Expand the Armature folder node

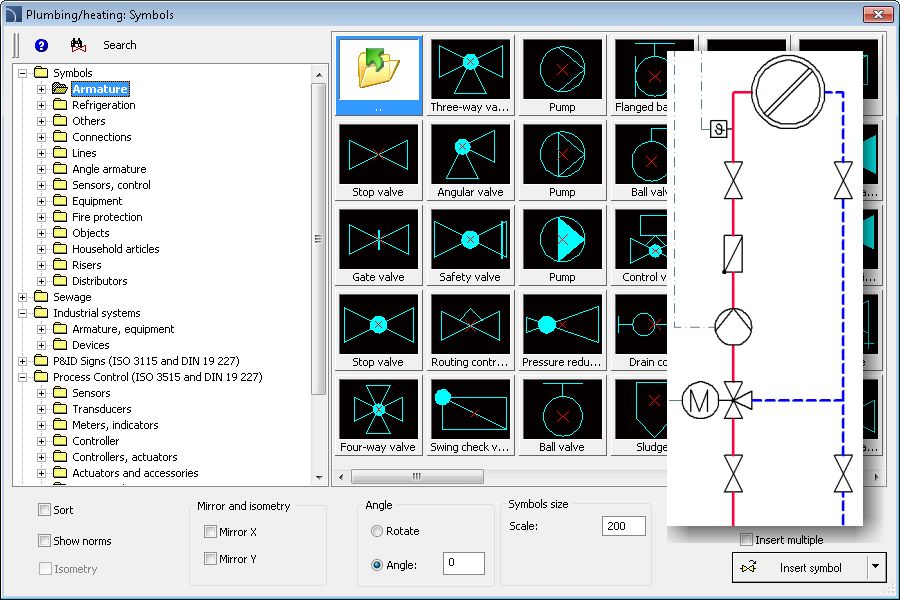tap(41, 89)
